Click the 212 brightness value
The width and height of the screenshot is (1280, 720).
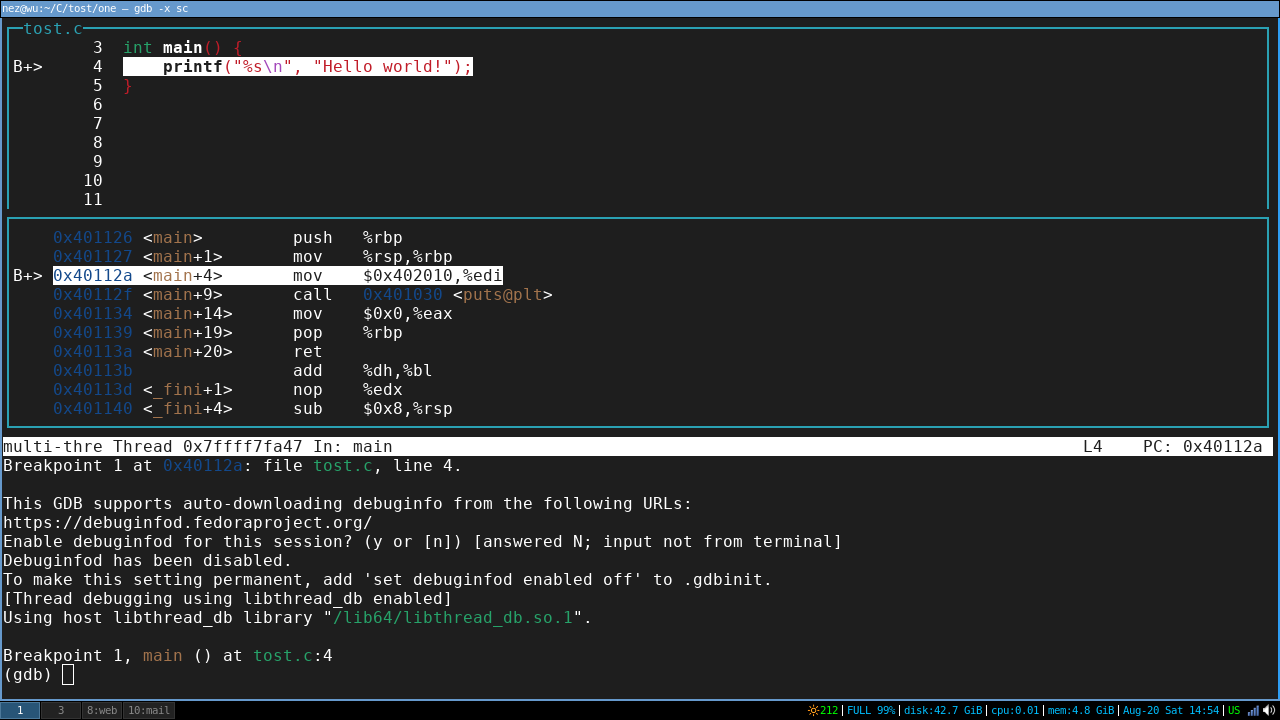(x=829, y=710)
